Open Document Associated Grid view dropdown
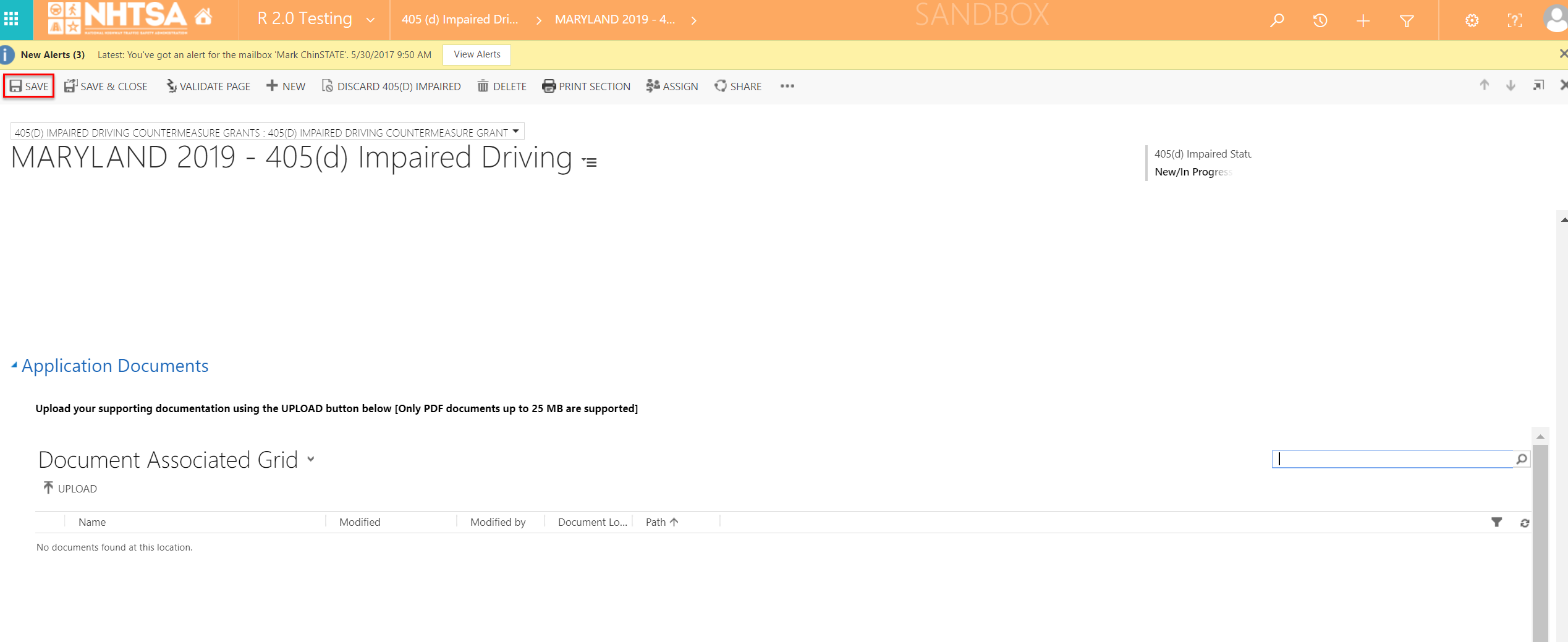 pyautogui.click(x=311, y=459)
